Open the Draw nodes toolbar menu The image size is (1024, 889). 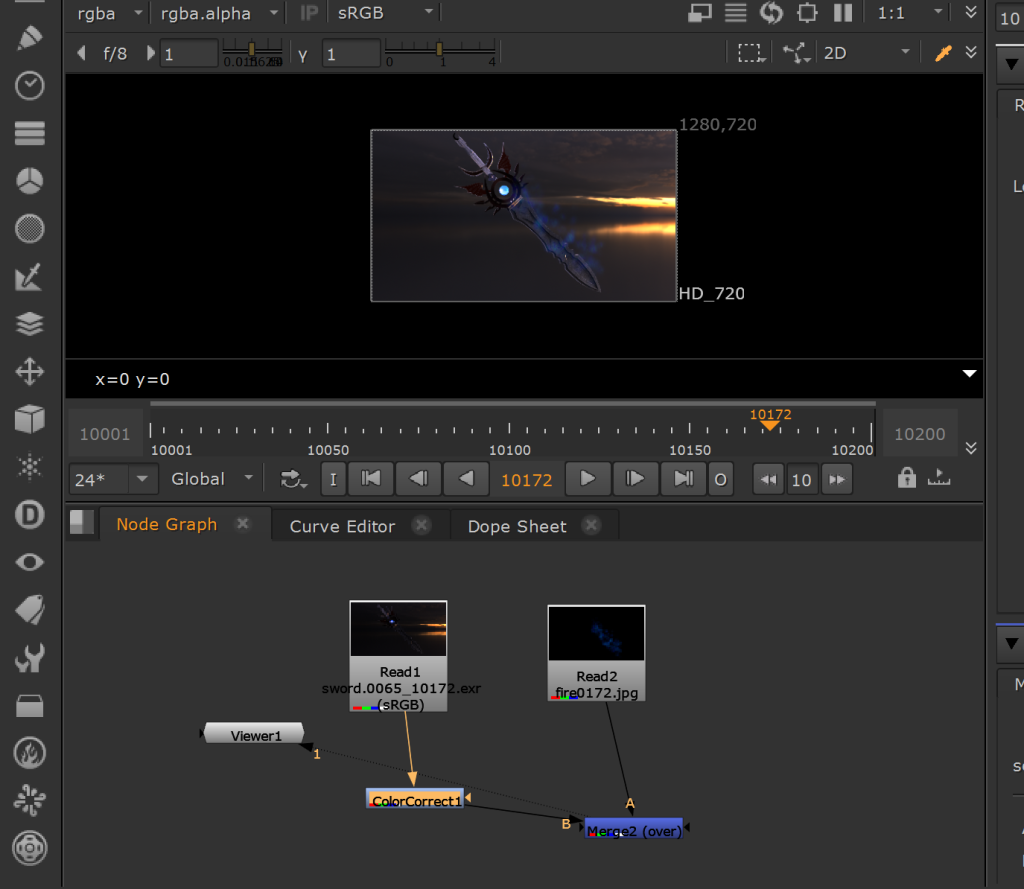coord(30,38)
